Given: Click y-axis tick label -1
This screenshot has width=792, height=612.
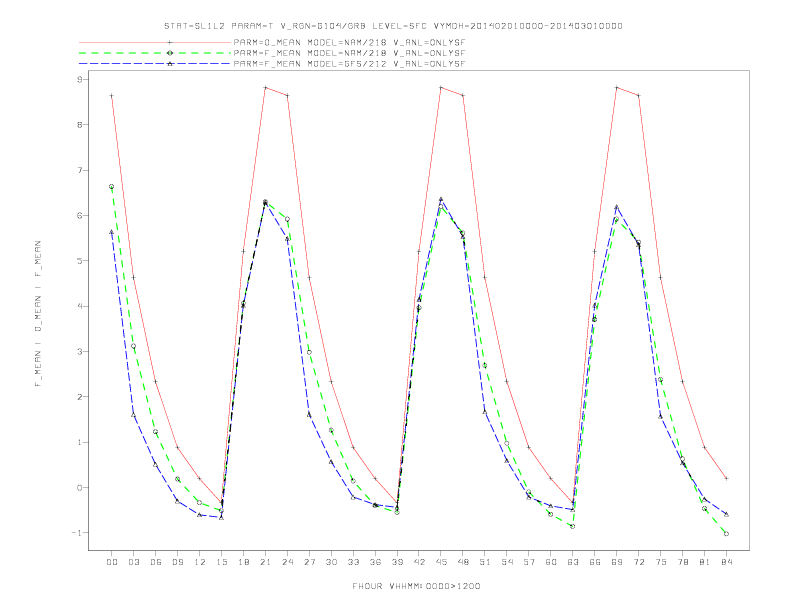Looking at the screenshot, I should click(77, 533).
